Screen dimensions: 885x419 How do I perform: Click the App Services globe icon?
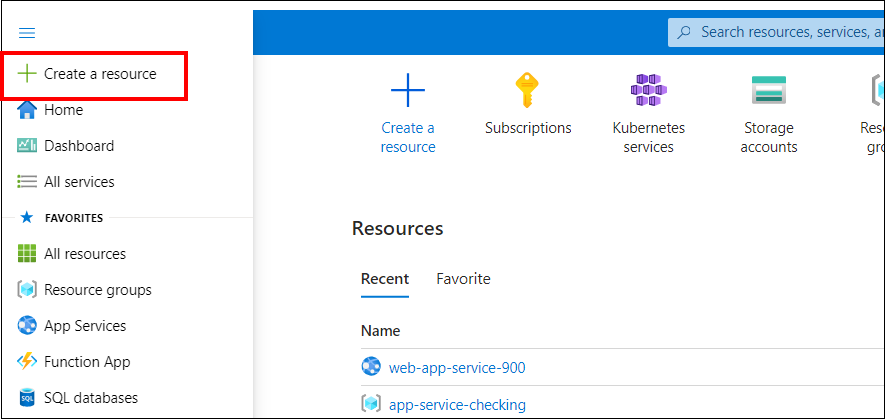pos(27,326)
